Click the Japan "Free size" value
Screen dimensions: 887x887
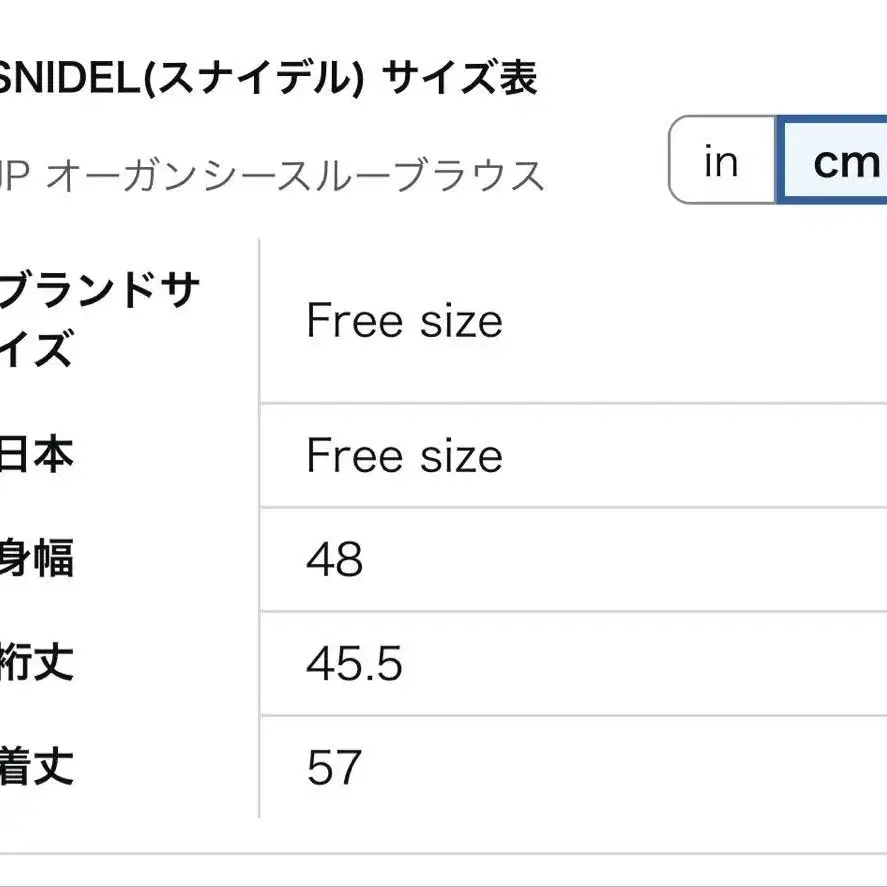(x=404, y=456)
